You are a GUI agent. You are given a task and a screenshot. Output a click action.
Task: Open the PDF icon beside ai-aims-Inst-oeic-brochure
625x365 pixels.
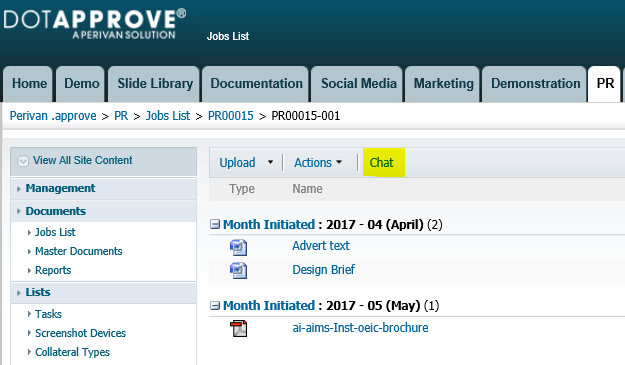(238, 328)
